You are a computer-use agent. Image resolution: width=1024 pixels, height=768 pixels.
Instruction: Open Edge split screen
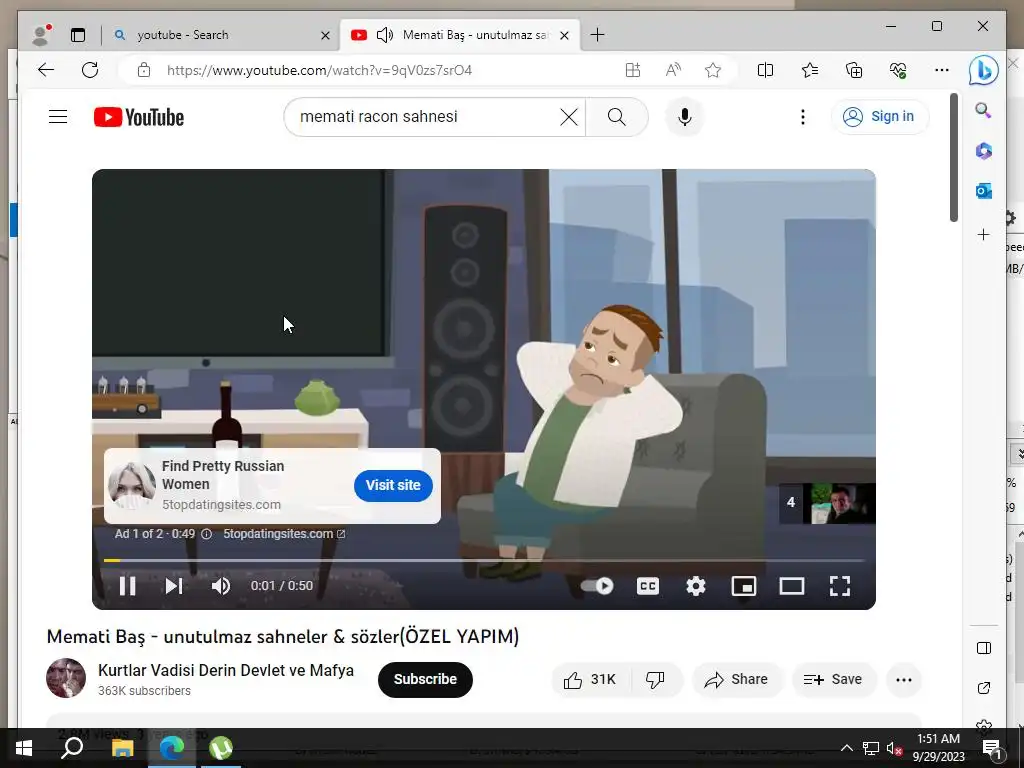pyautogui.click(x=765, y=70)
